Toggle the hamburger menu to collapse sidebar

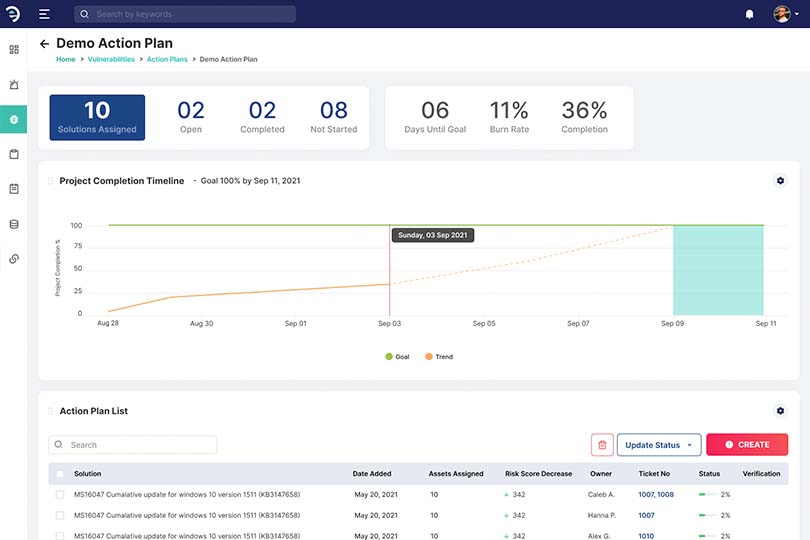pyautogui.click(x=44, y=14)
